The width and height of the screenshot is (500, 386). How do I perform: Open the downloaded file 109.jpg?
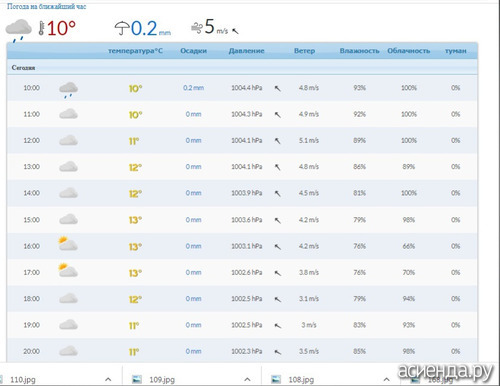(x=162, y=379)
